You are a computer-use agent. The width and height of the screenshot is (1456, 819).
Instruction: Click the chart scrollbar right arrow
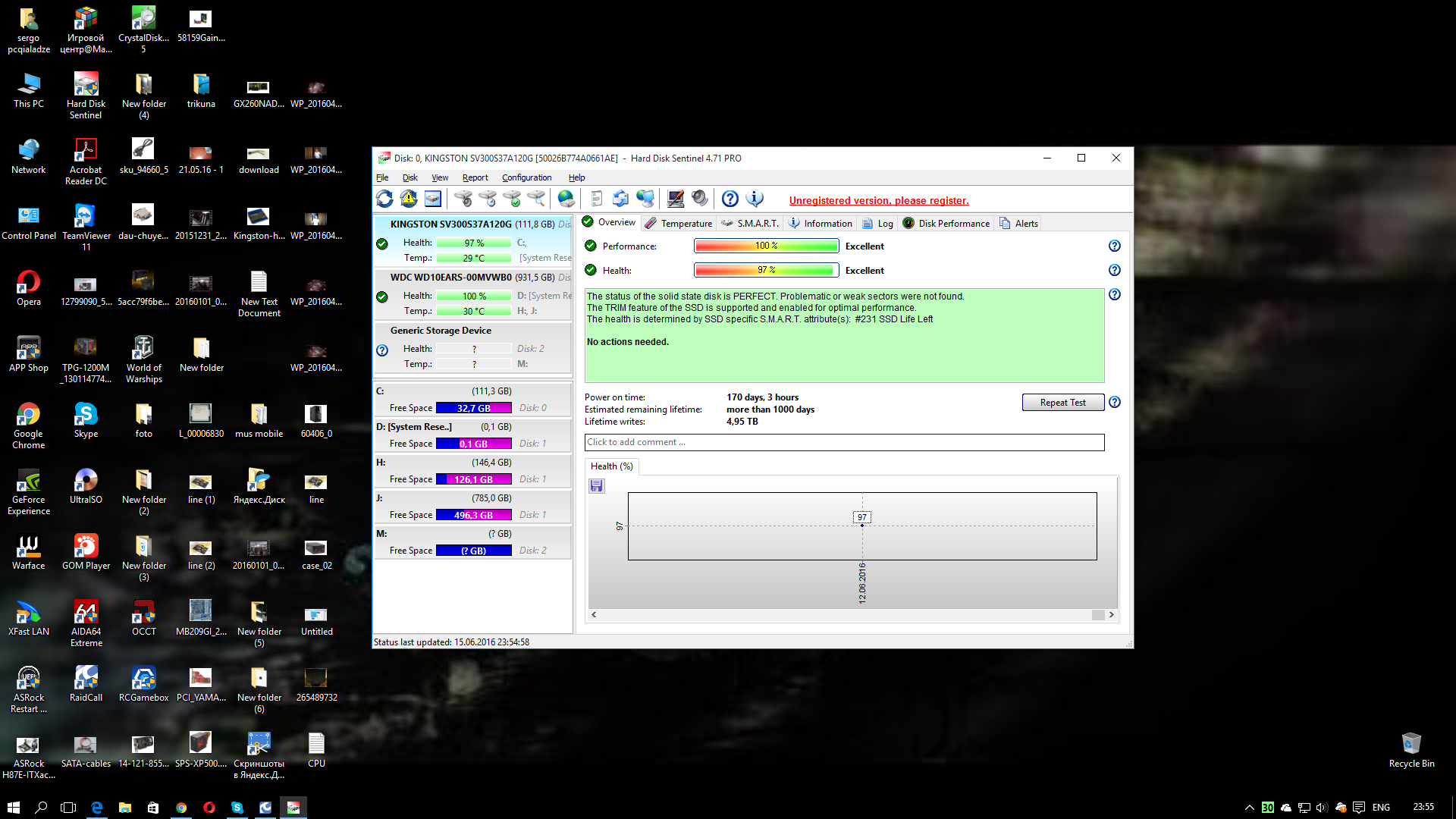(1112, 615)
